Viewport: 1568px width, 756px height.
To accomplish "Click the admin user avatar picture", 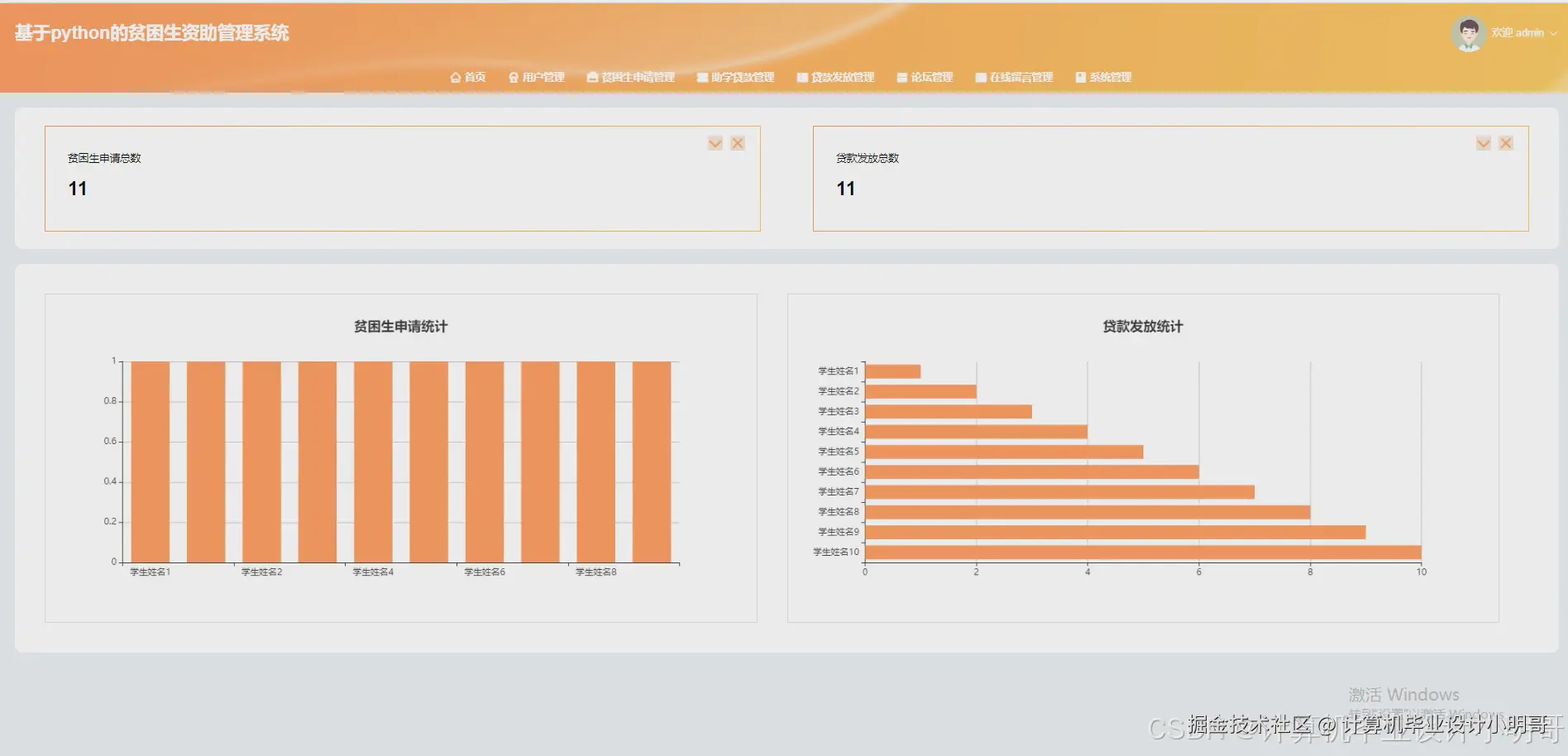I will click(1468, 34).
